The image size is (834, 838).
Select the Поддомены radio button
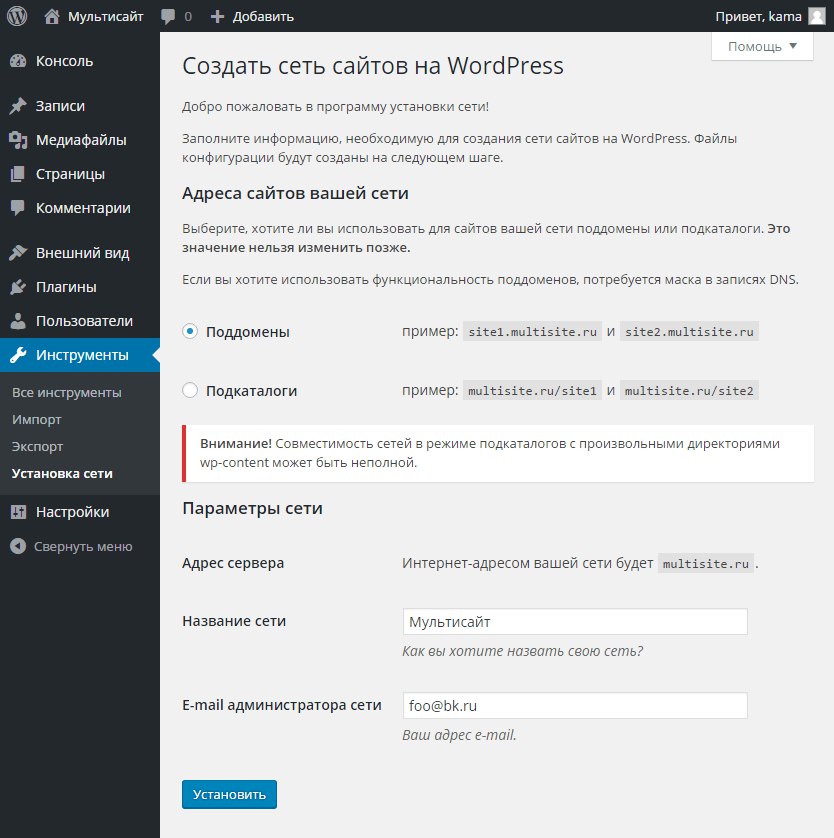click(x=190, y=331)
